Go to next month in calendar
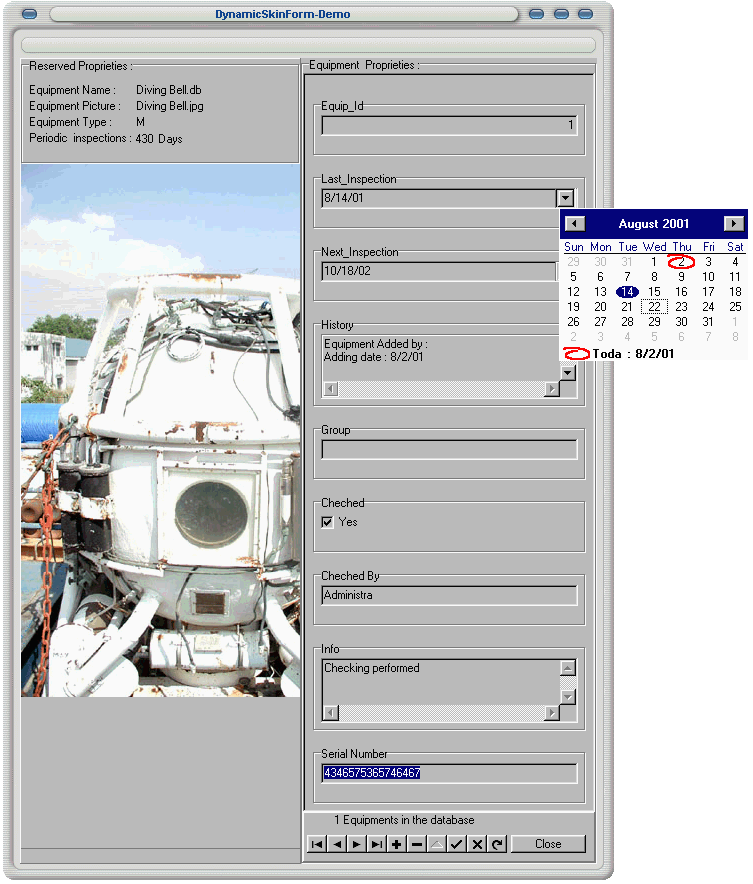Image resolution: width=753 pixels, height=884 pixels. point(734,224)
